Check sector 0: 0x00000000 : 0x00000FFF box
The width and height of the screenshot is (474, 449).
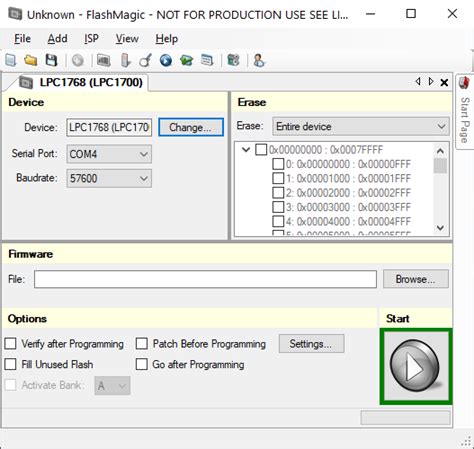(x=278, y=164)
